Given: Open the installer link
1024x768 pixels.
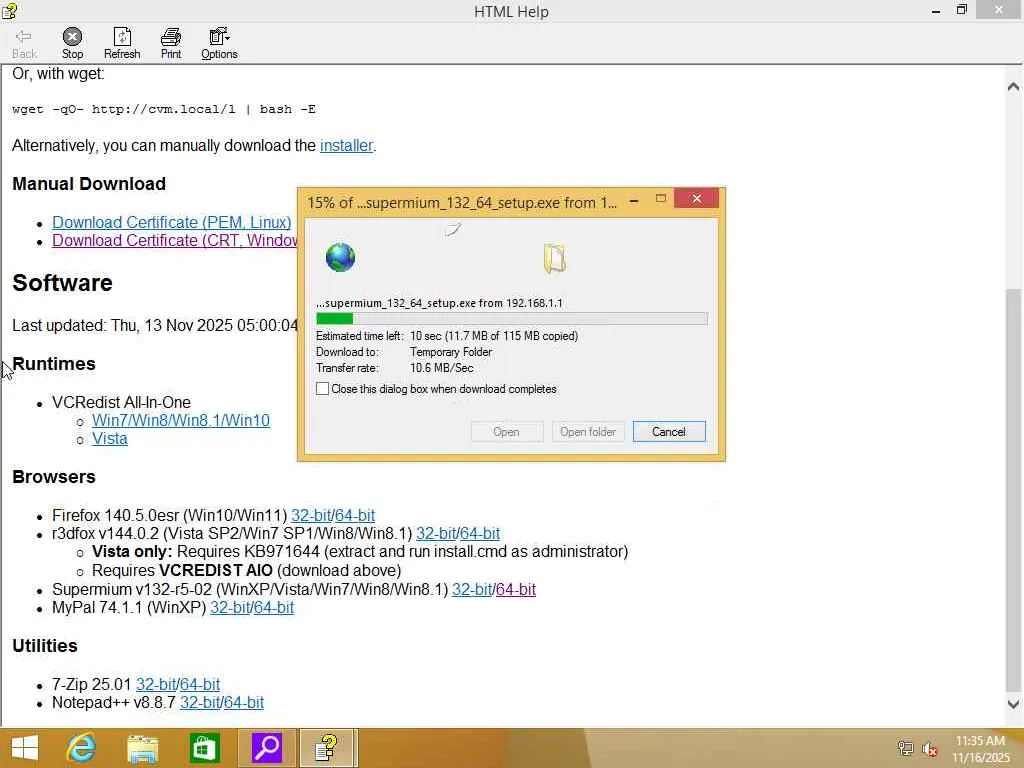Looking at the screenshot, I should (346, 145).
